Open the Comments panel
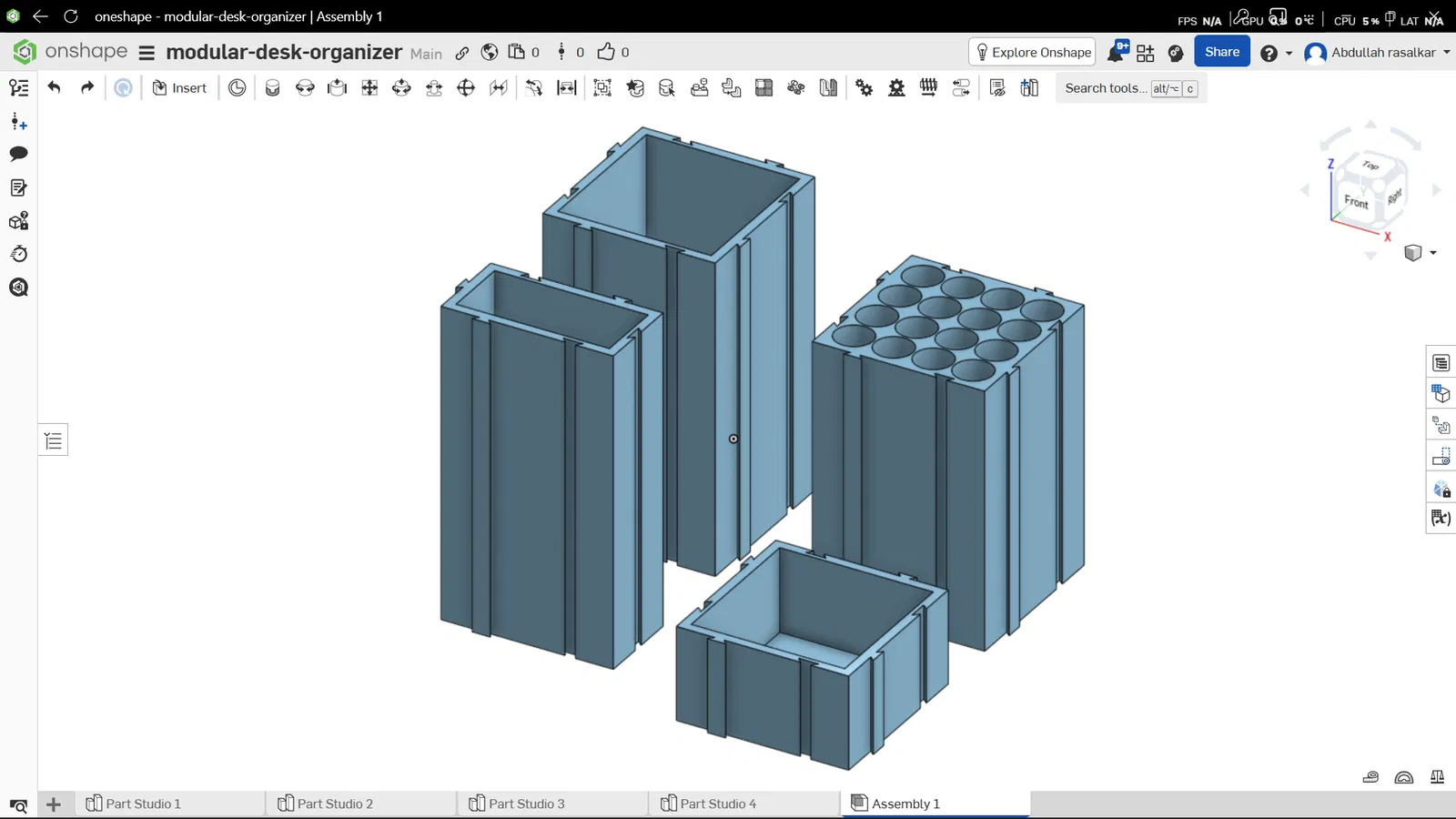The height and width of the screenshot is (819, 1456). click(18, 154)
